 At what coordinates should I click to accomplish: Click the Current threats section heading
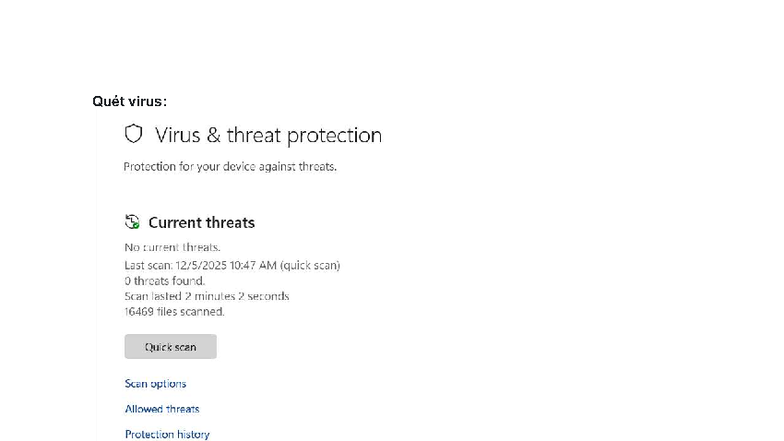click(201, 223)
